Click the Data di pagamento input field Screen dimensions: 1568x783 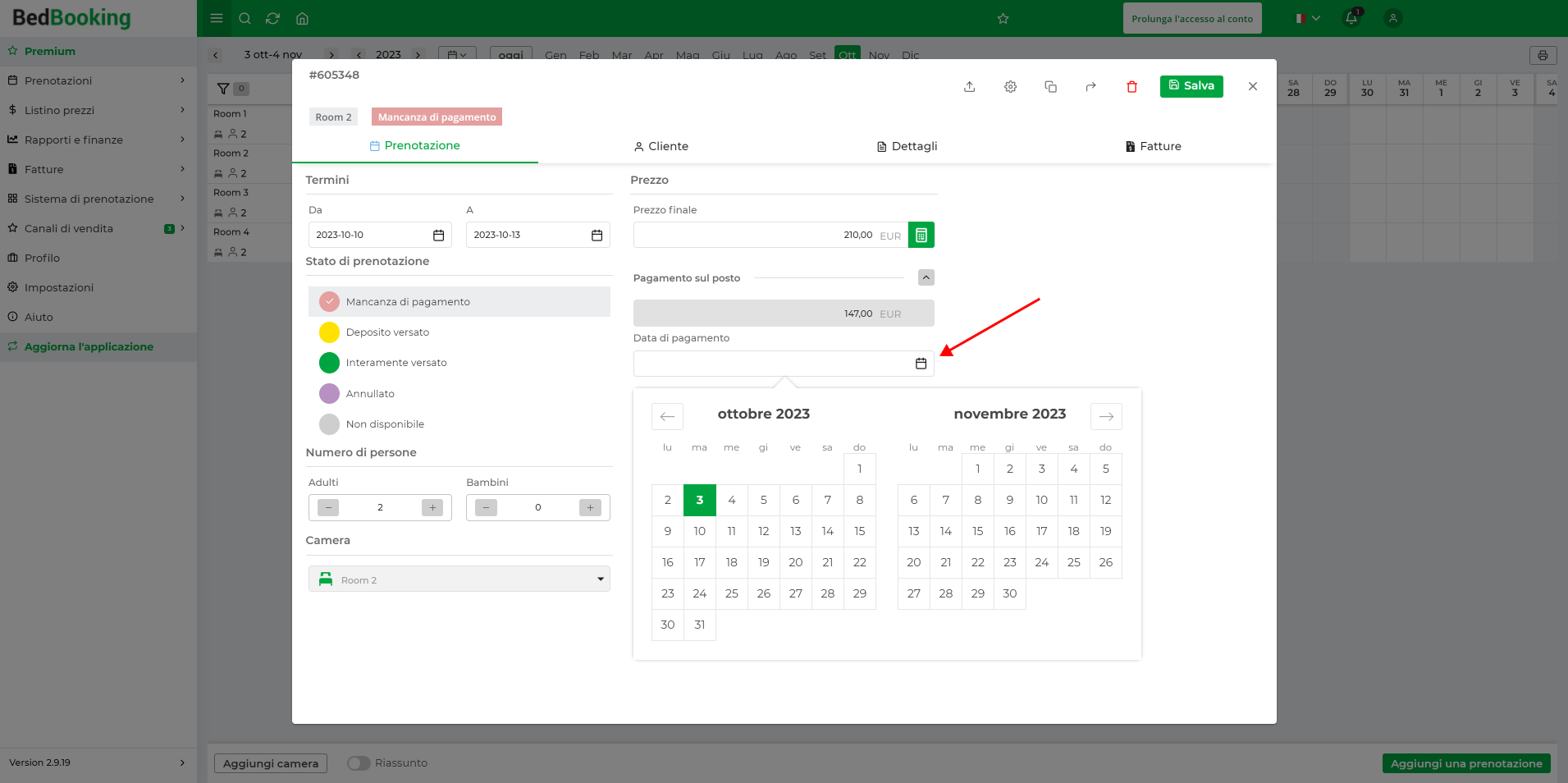(x=784, y=364)
